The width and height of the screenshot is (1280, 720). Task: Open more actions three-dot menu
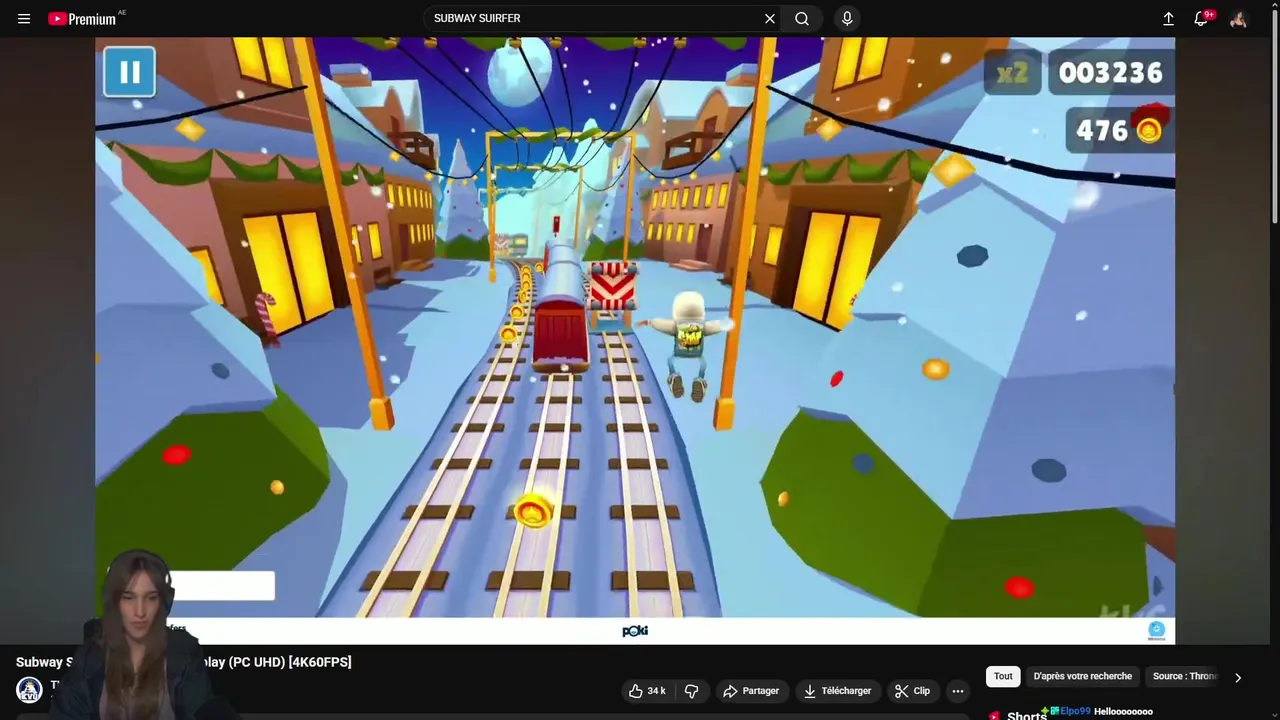958,691
